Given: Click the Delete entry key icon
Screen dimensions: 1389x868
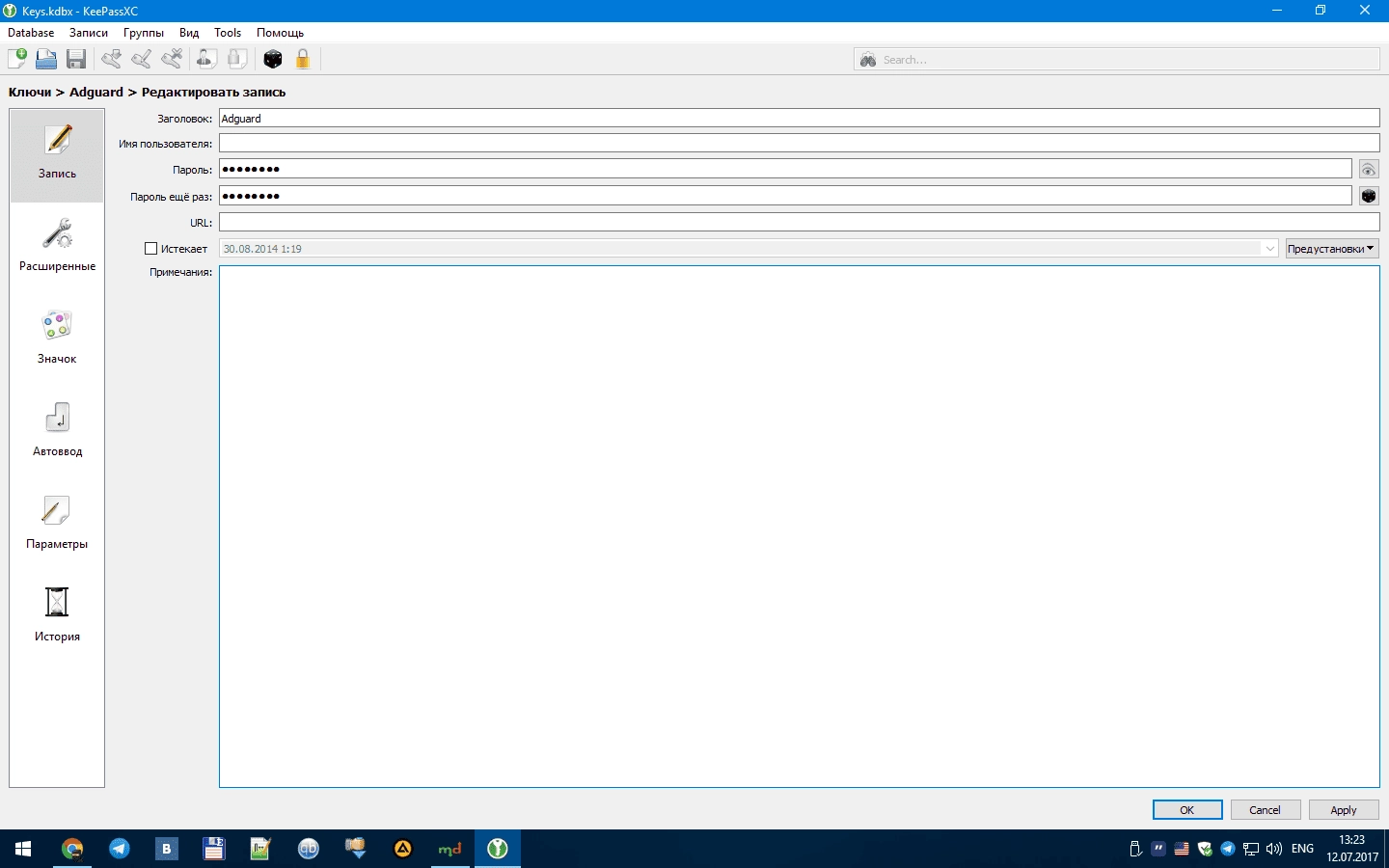Looking at the screenshot, I should pyautogui.click(x=172, y=59).
